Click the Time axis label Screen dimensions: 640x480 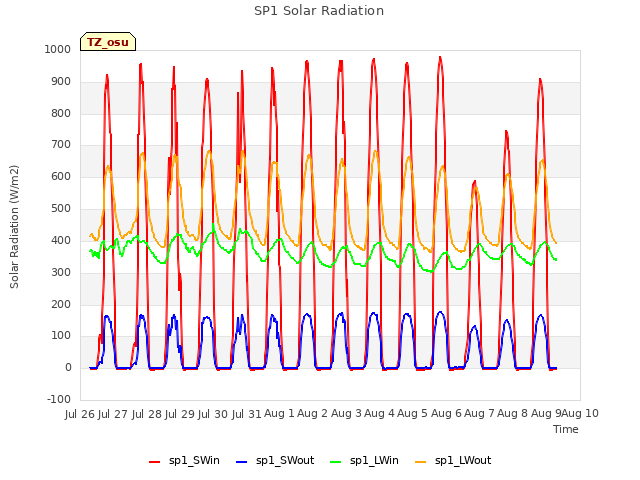[566, 429]
